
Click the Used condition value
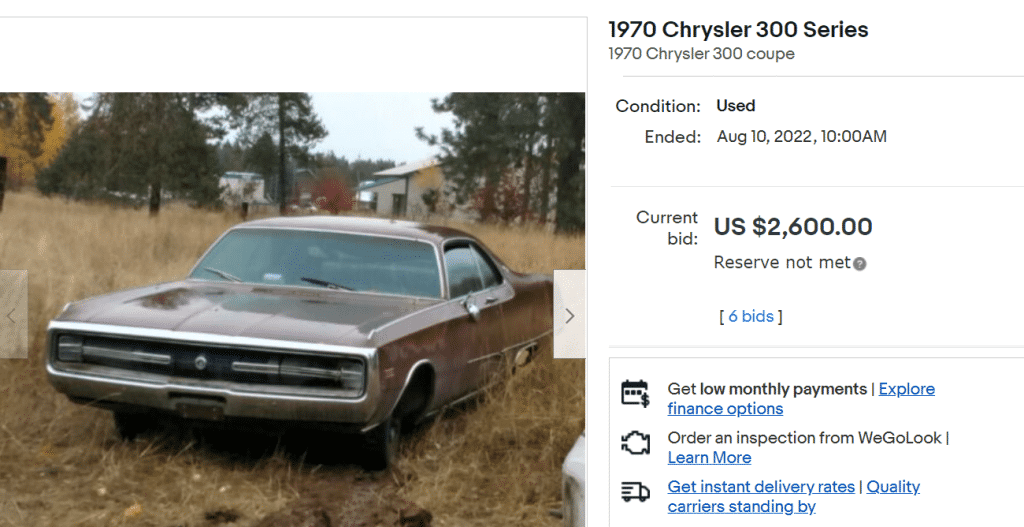[x=735, y=106]
